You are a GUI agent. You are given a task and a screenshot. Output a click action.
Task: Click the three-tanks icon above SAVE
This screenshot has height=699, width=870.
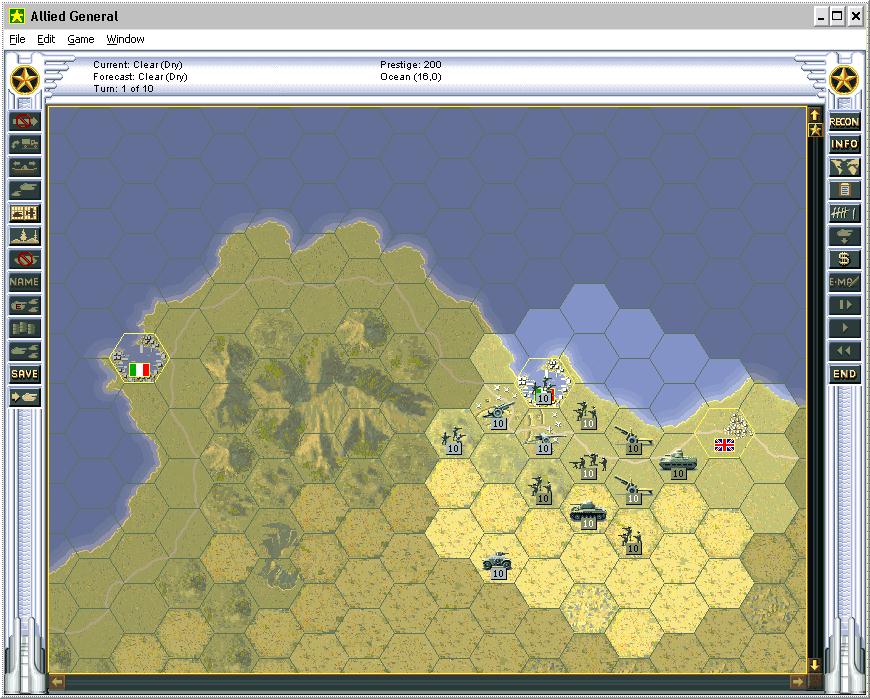25,351
